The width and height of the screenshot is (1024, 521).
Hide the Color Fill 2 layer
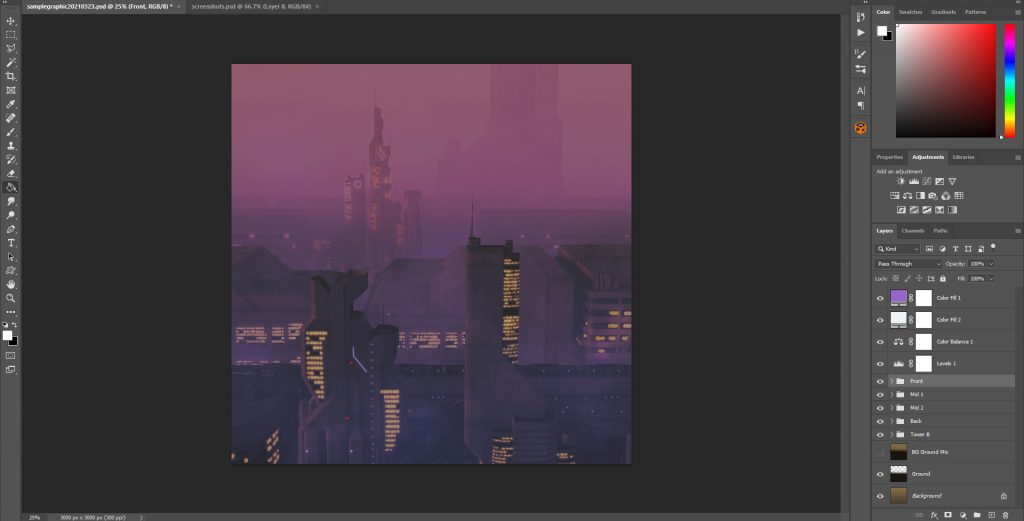(x=880, y=320)
